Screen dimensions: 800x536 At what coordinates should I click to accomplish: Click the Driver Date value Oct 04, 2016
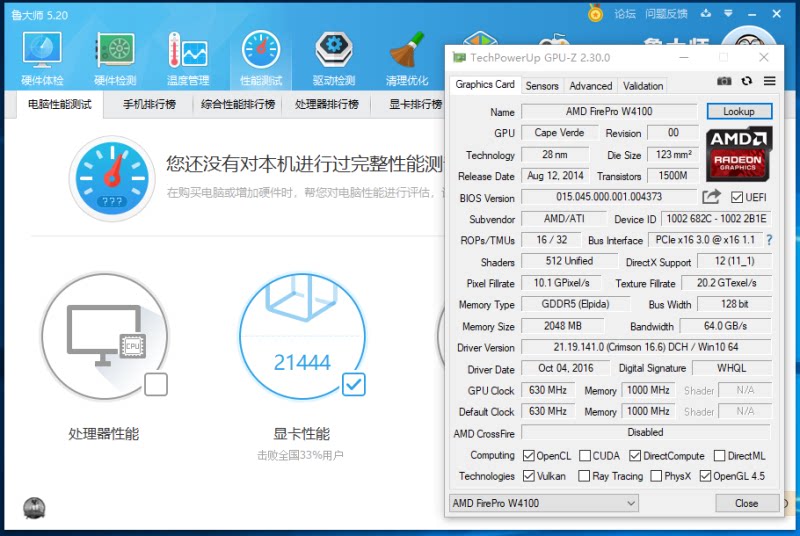click(566, 368)
